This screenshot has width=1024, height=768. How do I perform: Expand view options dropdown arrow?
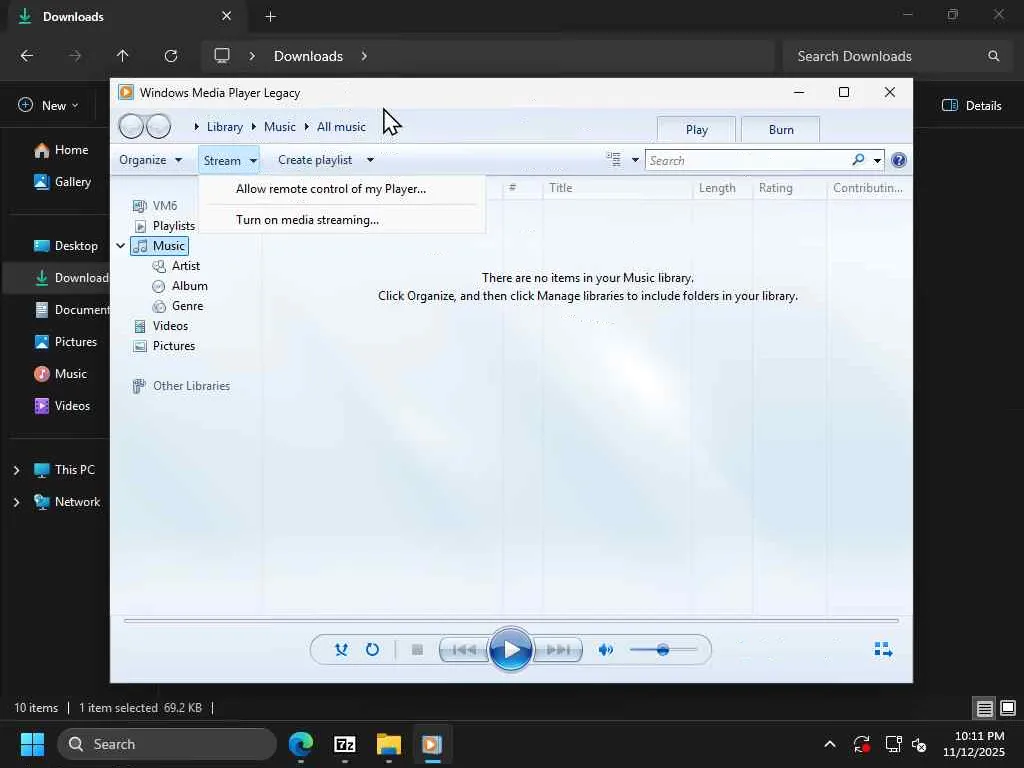(635, 160)
